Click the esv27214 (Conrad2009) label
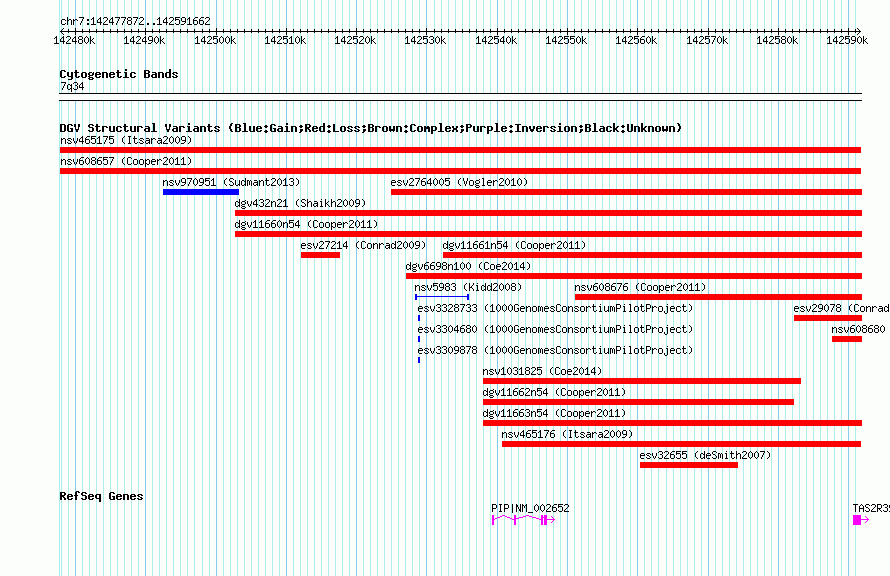 click(363, 245)
